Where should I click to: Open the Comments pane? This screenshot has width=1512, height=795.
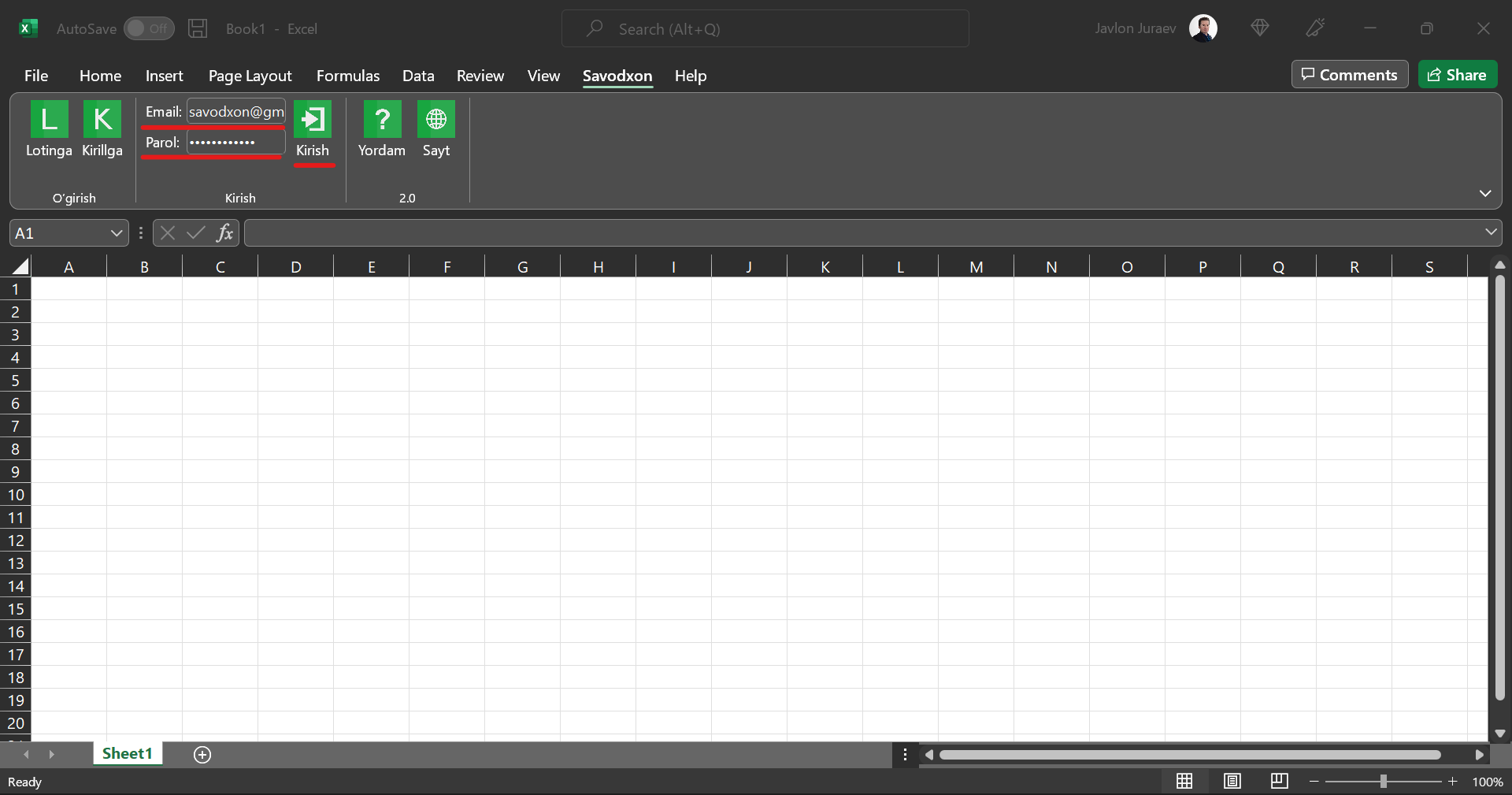pyautogui.click(x=1349, y=75)
